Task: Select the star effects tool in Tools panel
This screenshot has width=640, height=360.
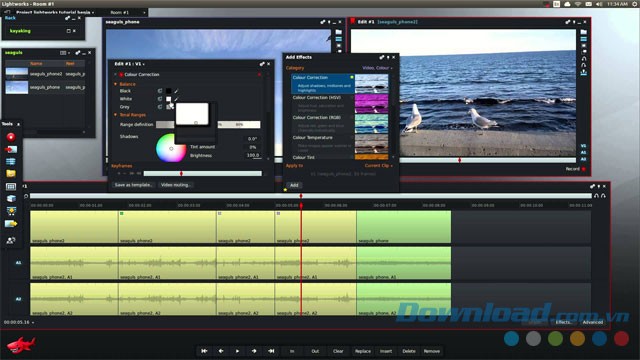Action: [x=11, y=211]
